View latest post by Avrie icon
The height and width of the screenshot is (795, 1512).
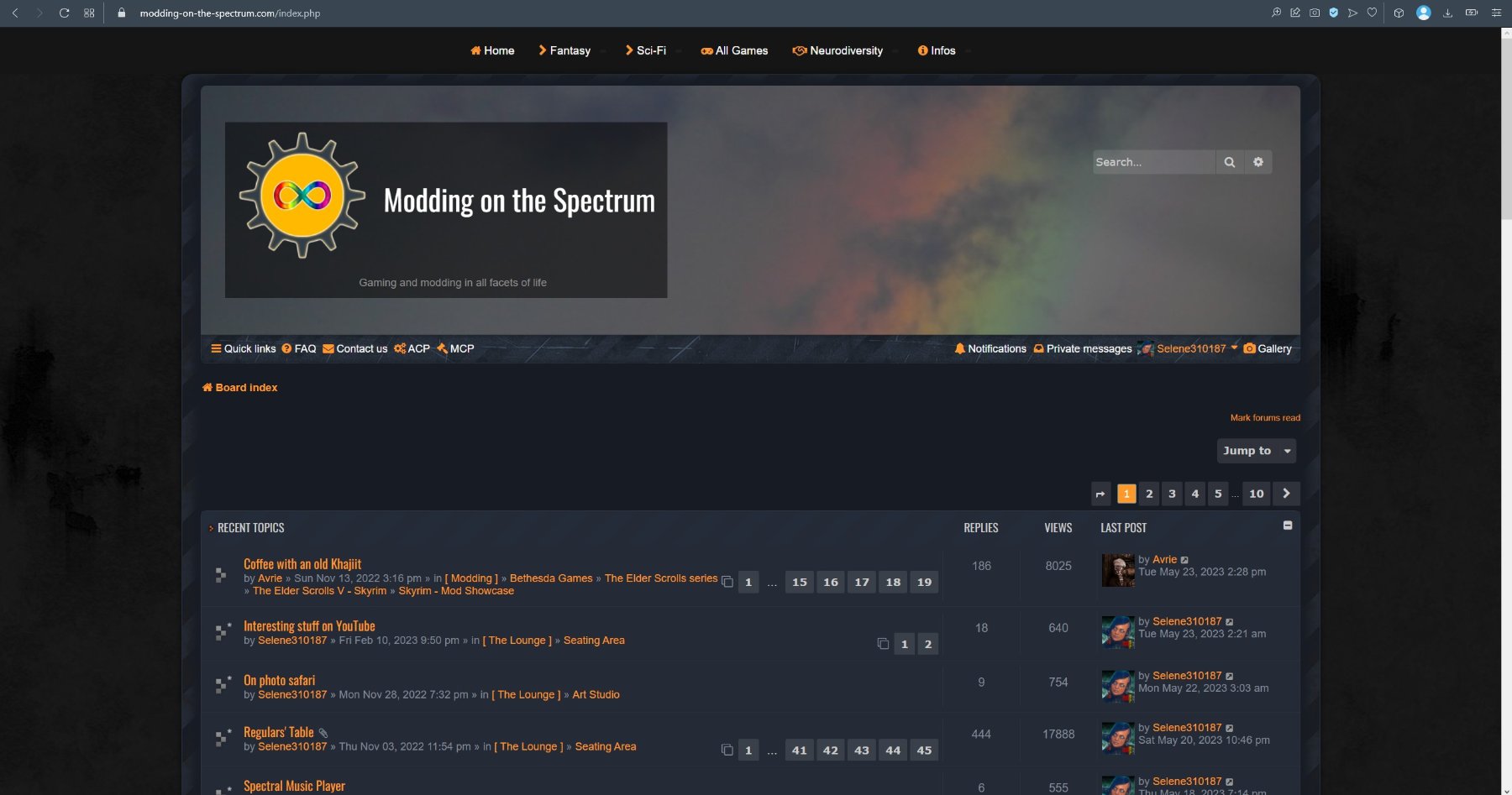click(1184, 560)
